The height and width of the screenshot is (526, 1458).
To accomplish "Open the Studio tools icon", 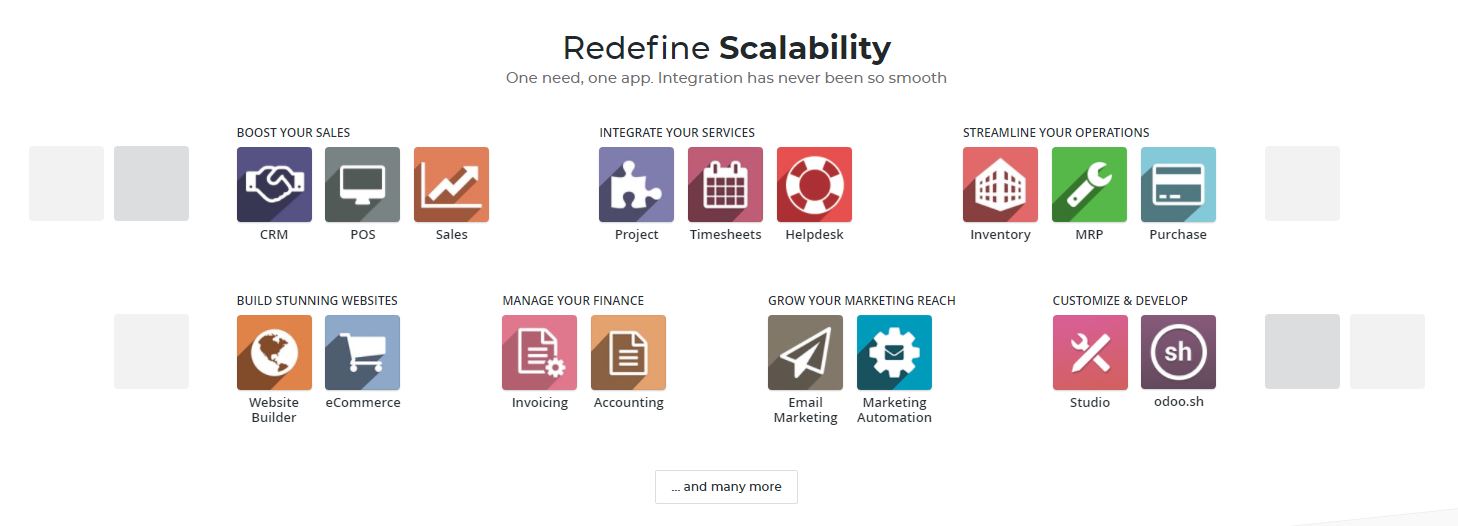I will (1090, 352).
